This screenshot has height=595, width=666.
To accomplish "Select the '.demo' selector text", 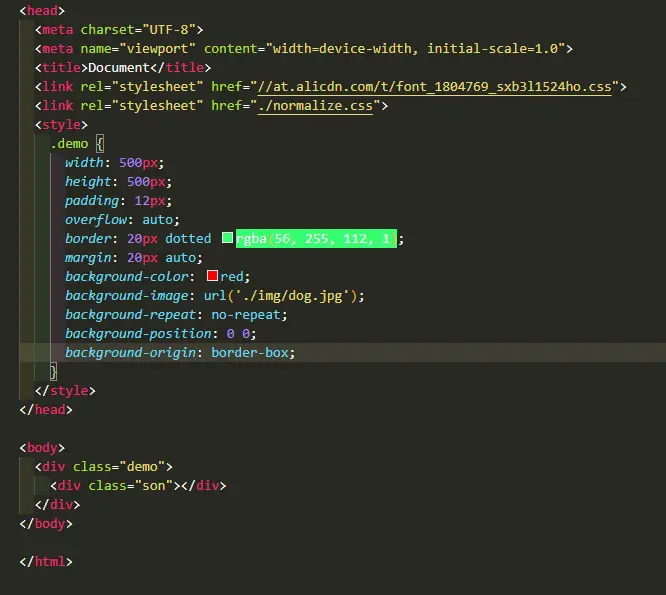I will [69, 144].
